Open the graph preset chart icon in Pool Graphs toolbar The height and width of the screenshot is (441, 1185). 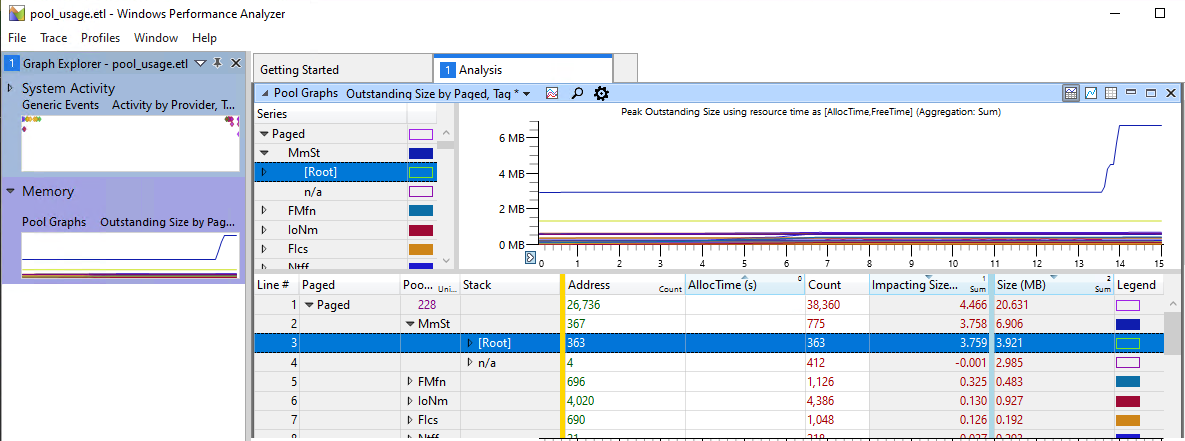(552, 94)
